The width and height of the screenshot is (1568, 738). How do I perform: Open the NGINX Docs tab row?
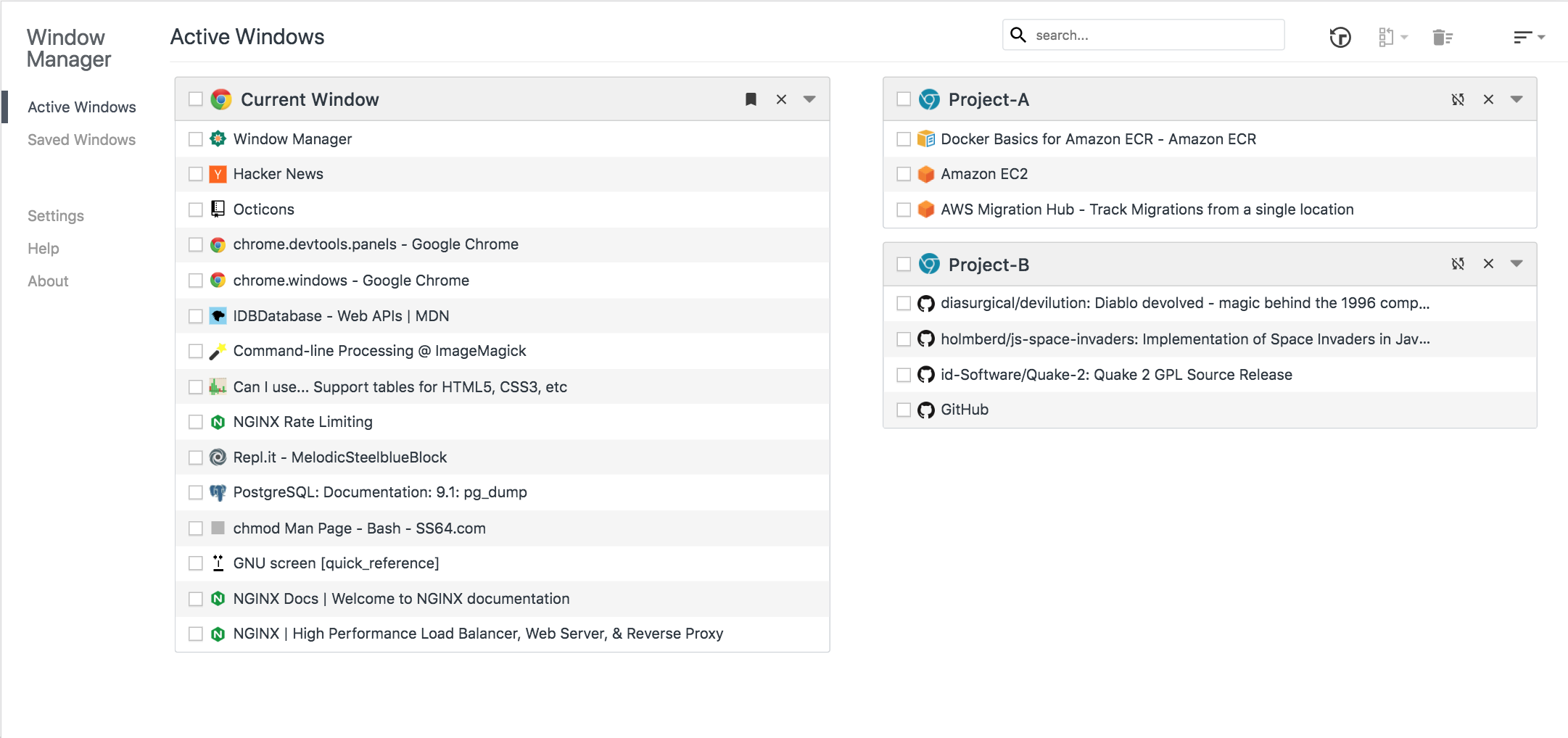(502, 599)
